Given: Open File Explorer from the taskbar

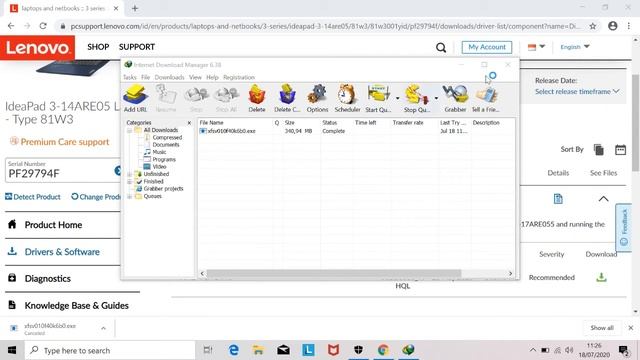Looking at the screenshot, I should [258, 350].
